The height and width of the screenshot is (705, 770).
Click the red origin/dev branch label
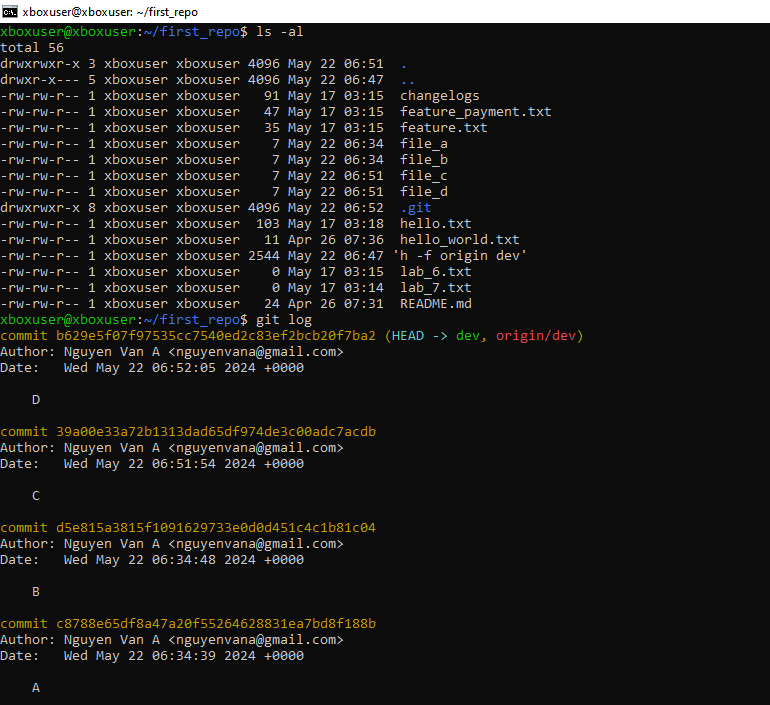pos(535,336)
